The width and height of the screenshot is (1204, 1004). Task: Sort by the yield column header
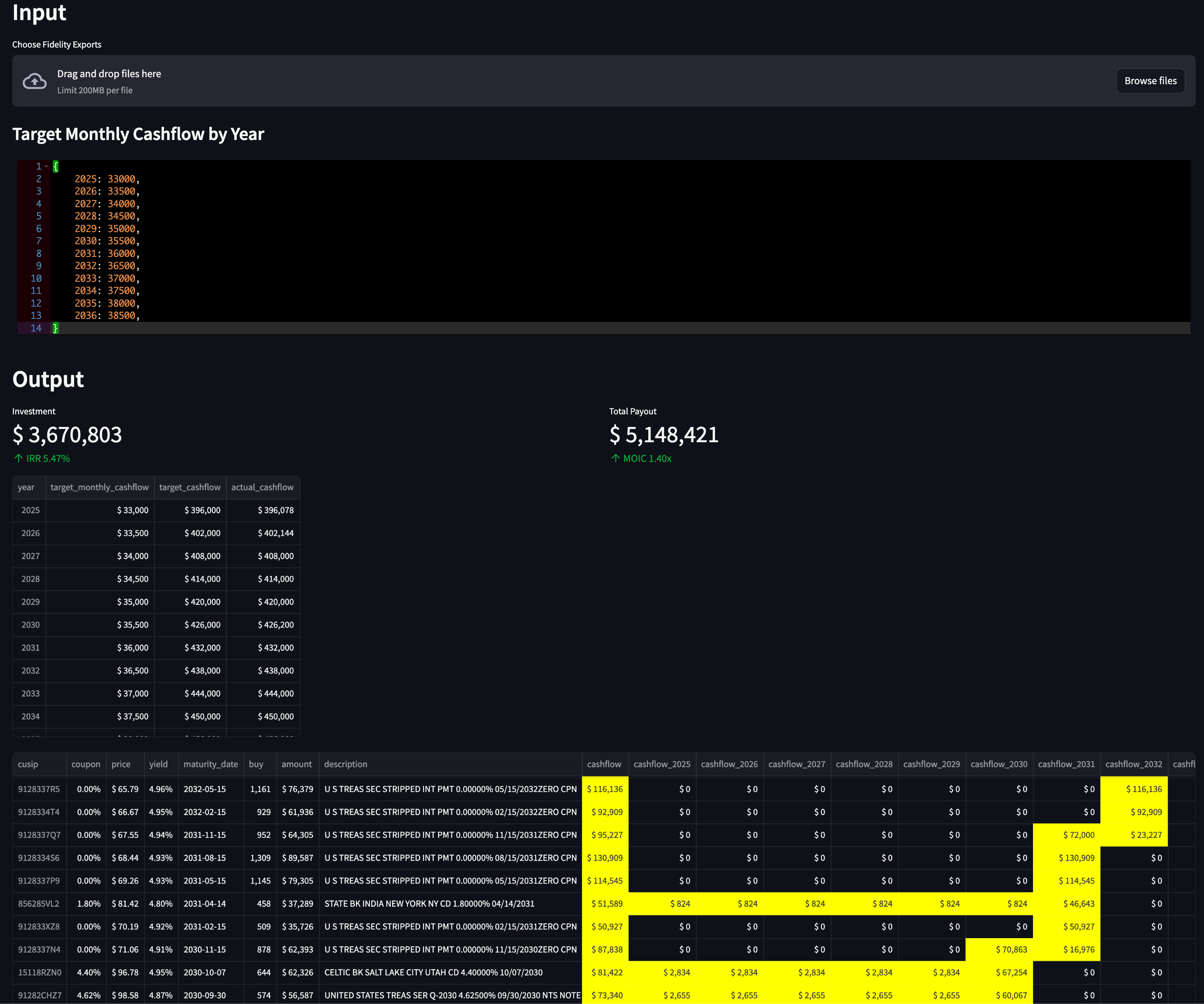[x=161, y=764]
